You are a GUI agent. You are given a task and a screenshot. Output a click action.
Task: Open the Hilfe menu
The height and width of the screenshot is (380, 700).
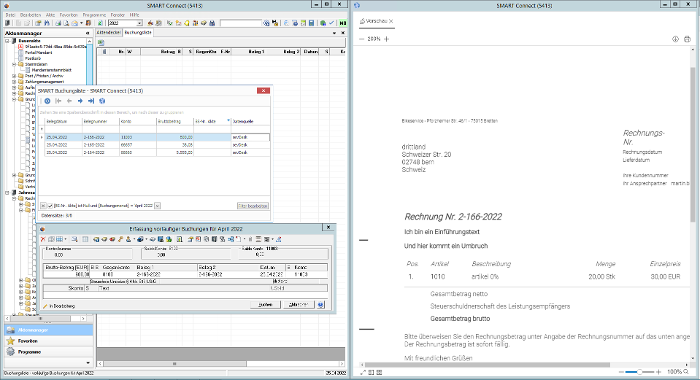134,15
